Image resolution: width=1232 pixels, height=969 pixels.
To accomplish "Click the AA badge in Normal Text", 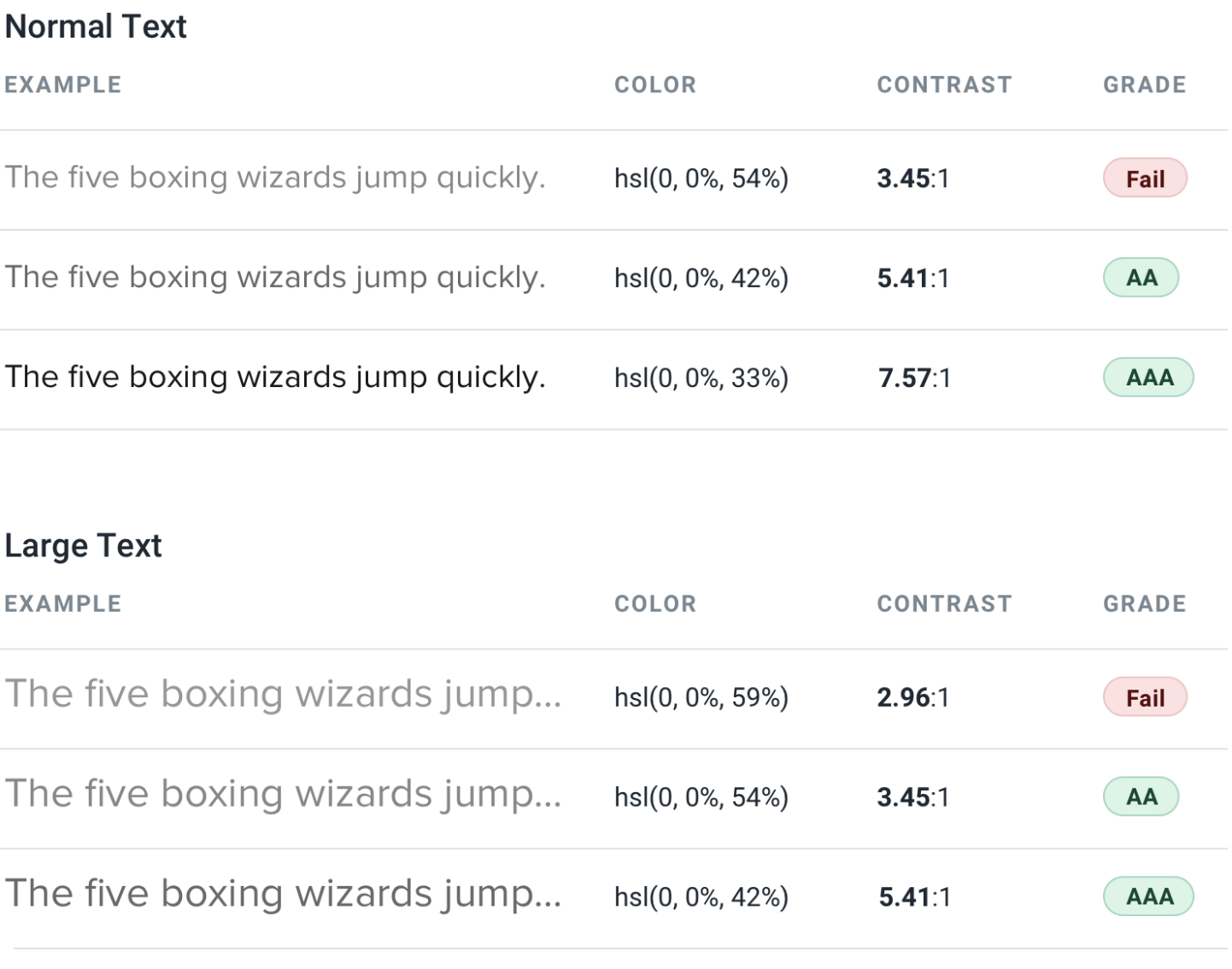I will click(x=1141, y=278).
